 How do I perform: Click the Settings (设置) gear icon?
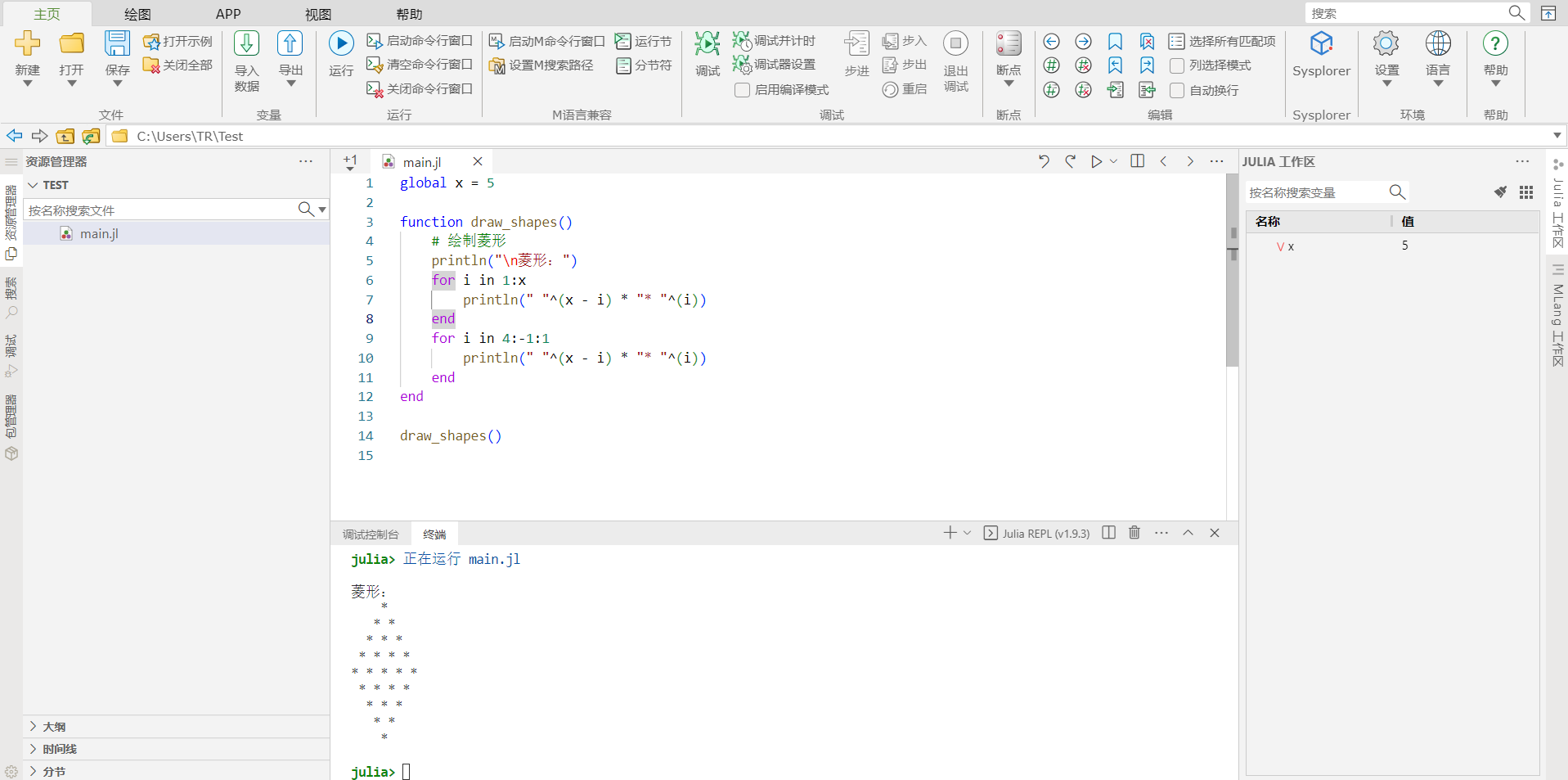[x=1386, y=43]
